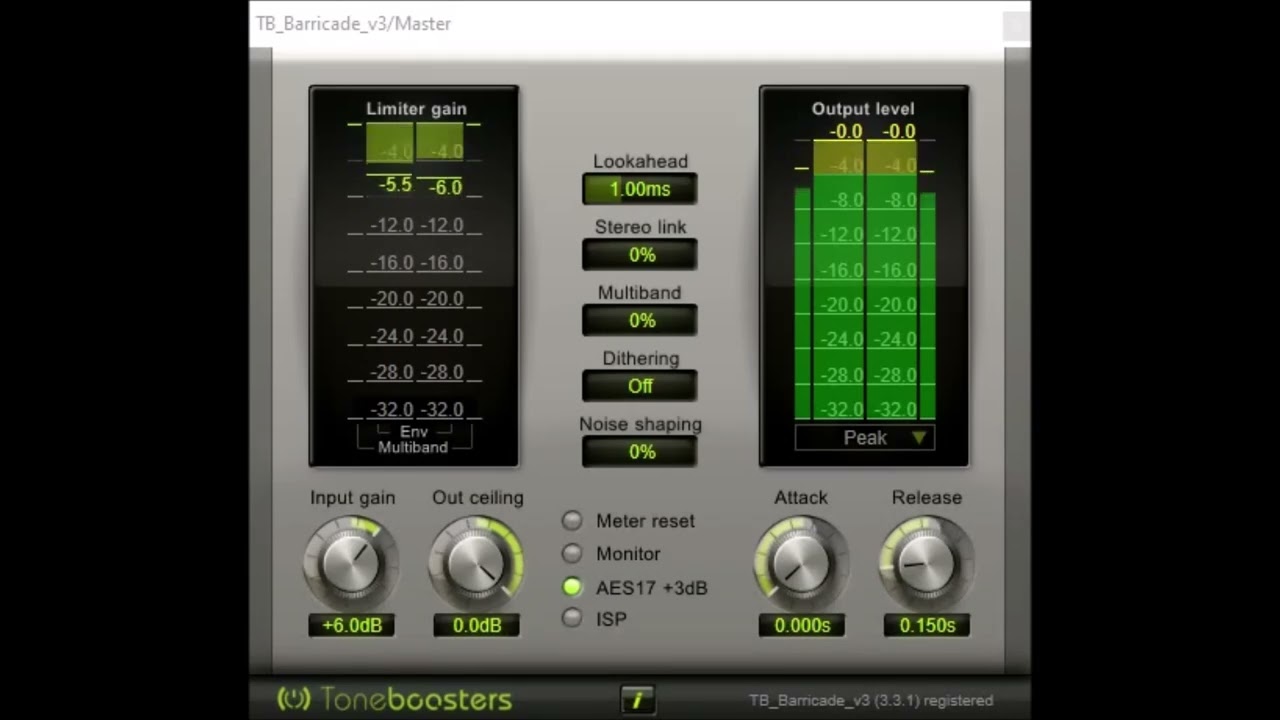Click the 0.0dB out ceiling value
The width and height of the screenshot is (1280, 720).
pyautogui.click(x=477, y=625)
